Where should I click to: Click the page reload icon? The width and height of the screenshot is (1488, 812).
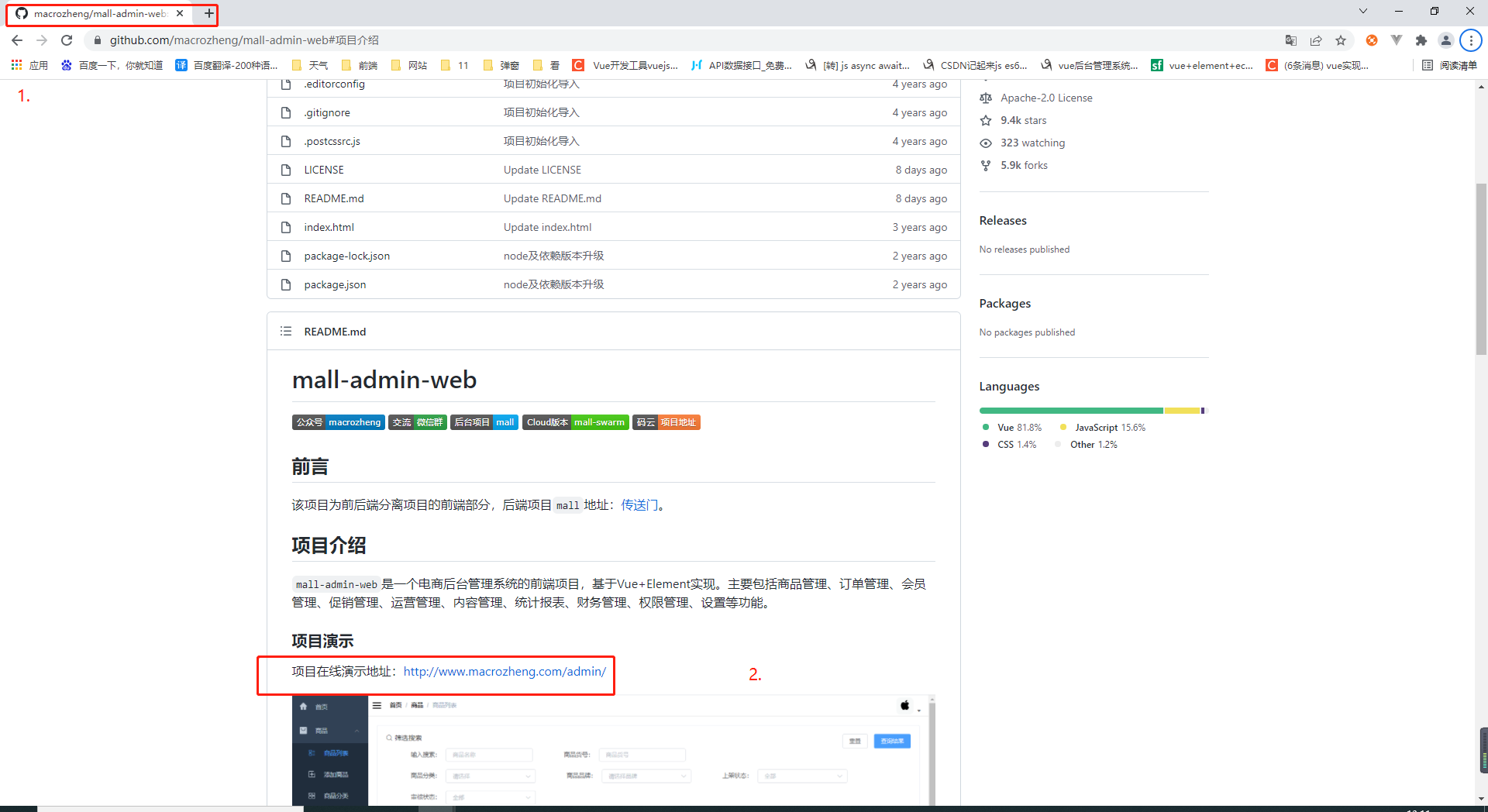point(67,40)
